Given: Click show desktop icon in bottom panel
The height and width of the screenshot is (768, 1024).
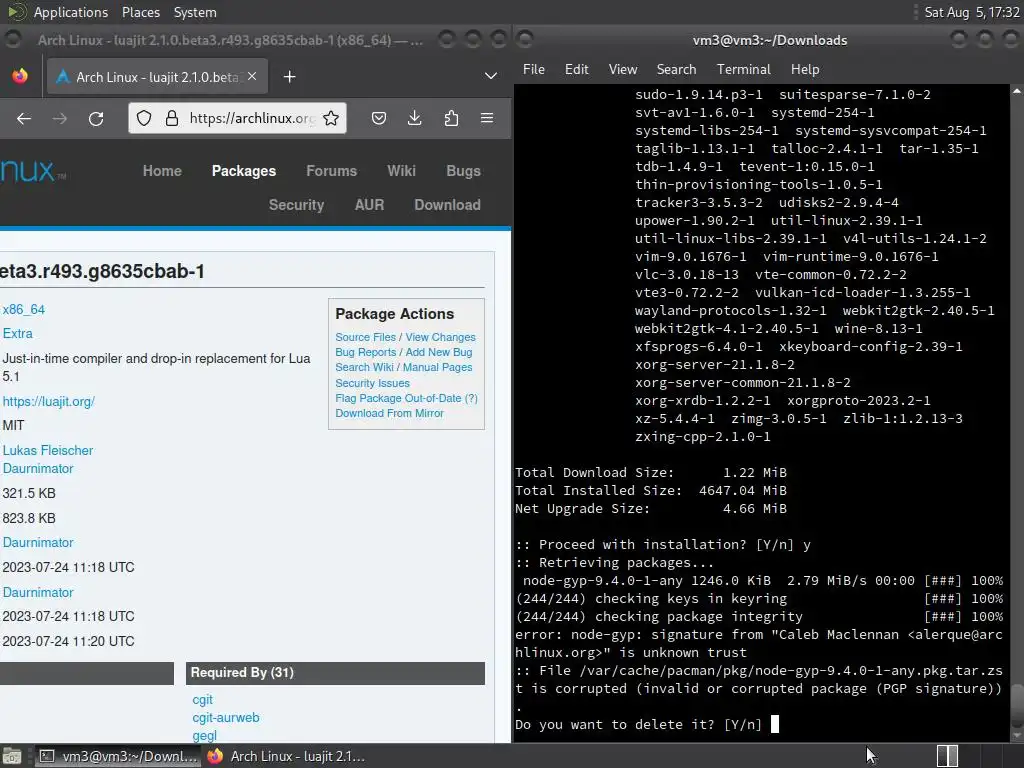Looking at the screenshot, I should [x=12, y=756].
